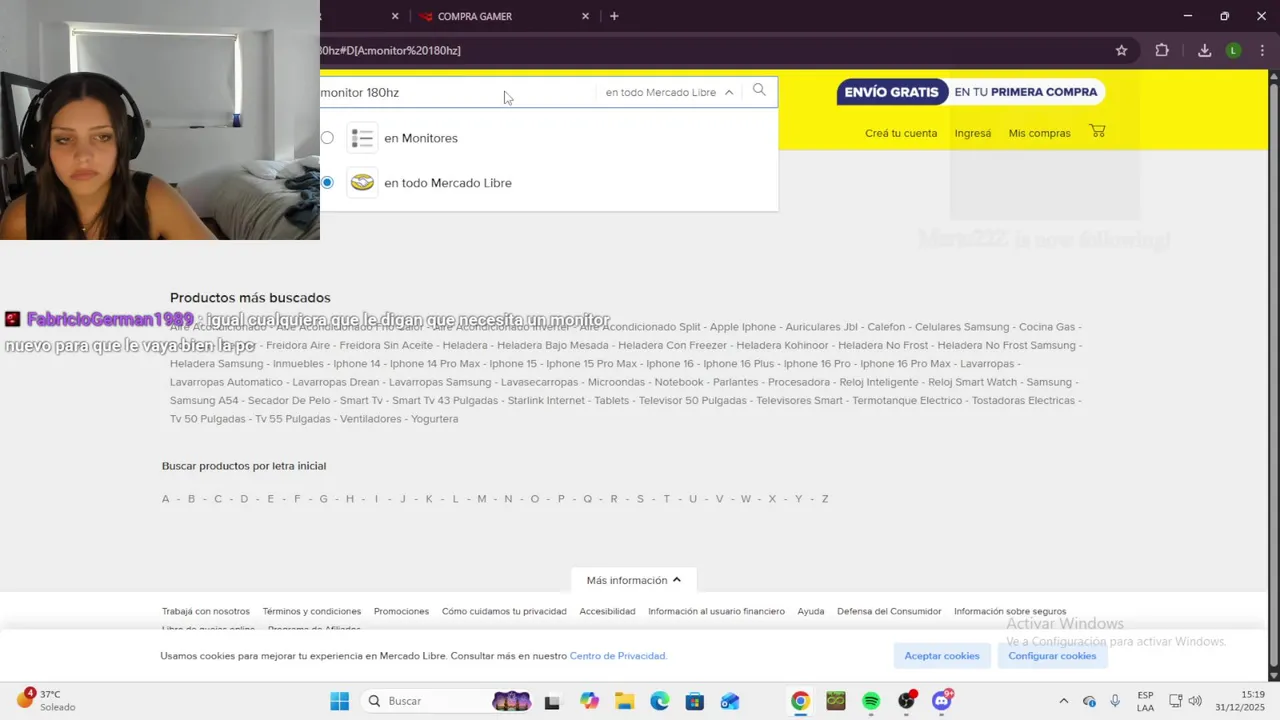Open Windows Start menu
This screenshot has height=720, width=1280.
pyautogui.click(x=340, y=701)
